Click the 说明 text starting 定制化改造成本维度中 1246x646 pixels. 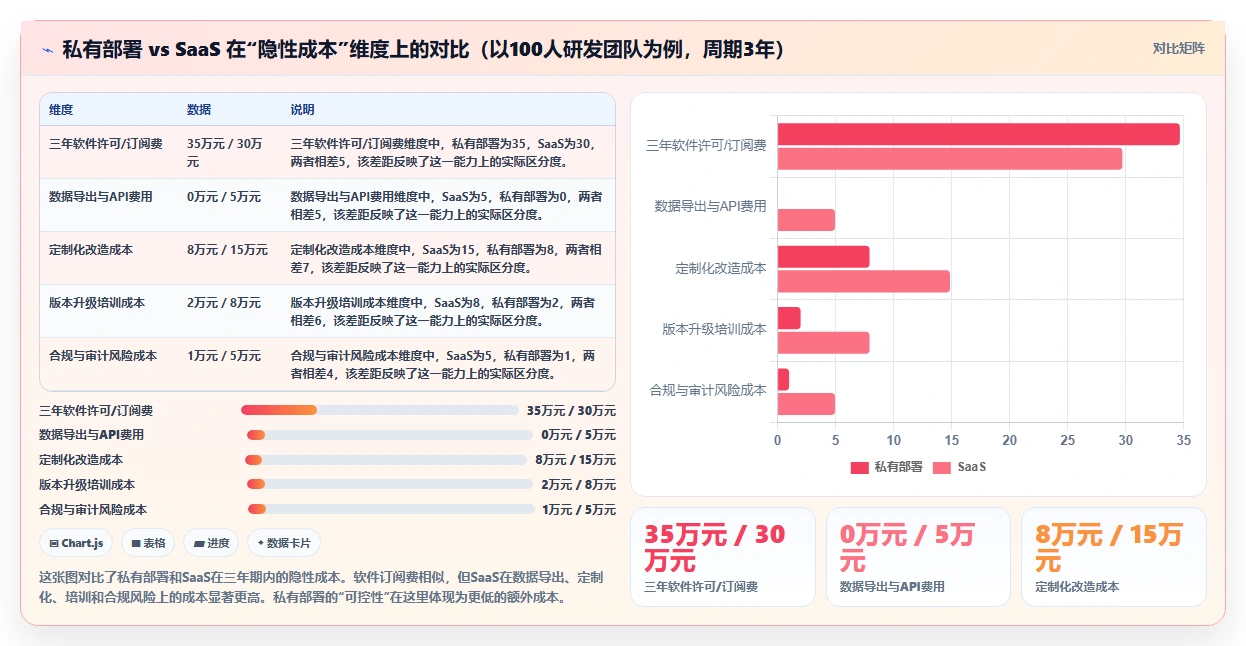445,258
